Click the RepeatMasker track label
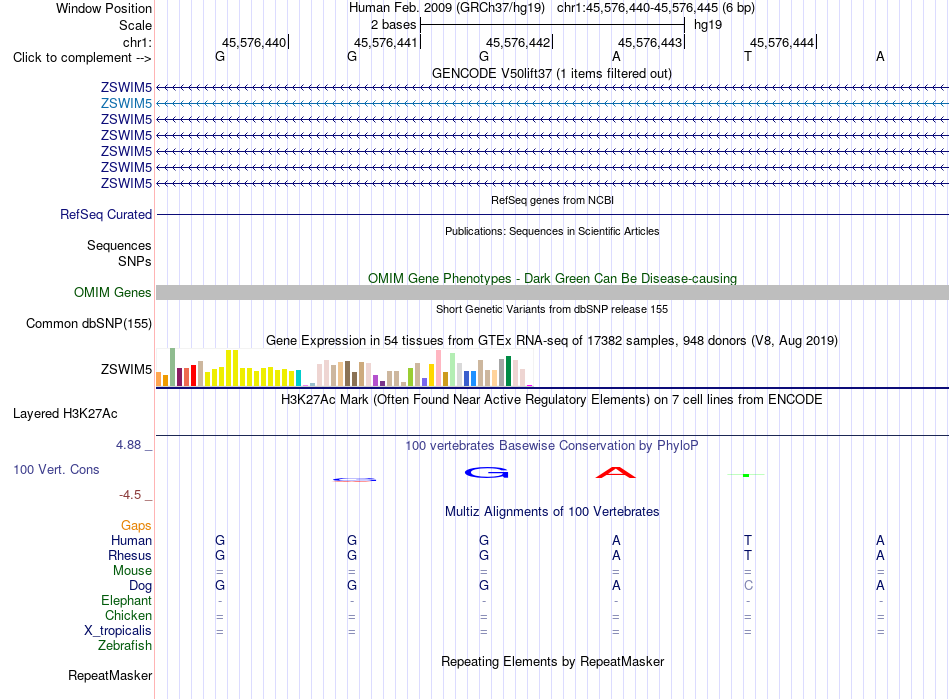 pyautogui.click(x=110, y=675)
